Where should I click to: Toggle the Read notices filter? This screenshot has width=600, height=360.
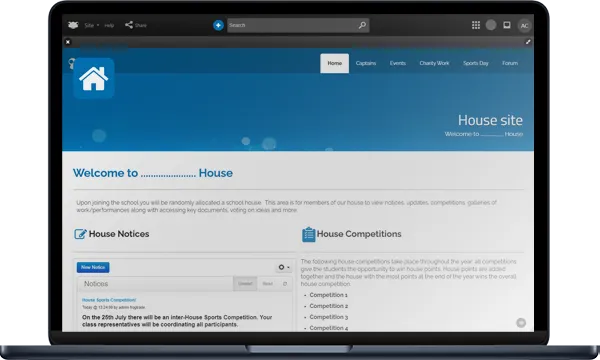(267, 284)
